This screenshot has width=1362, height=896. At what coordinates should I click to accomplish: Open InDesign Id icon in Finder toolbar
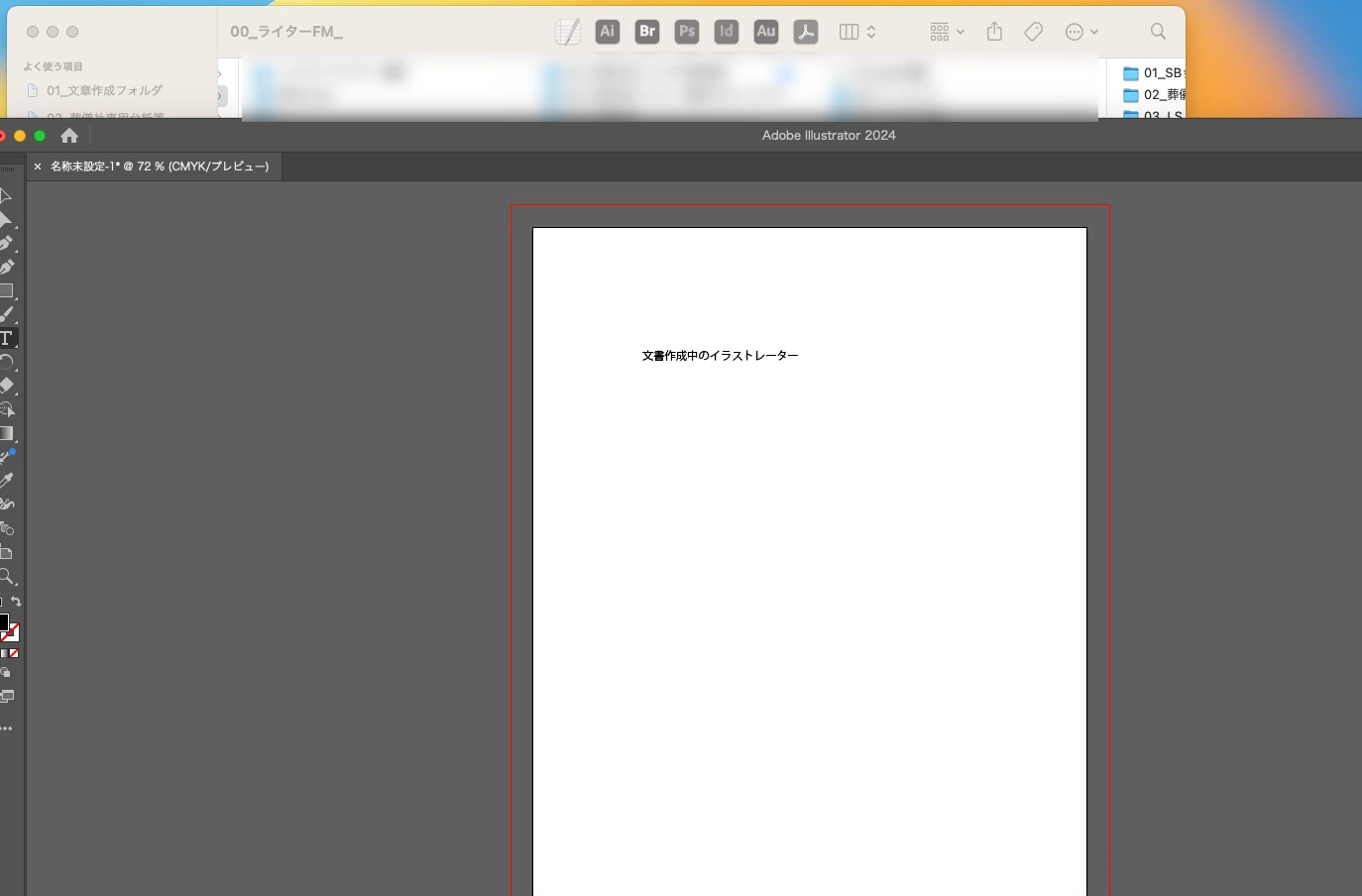727,32
